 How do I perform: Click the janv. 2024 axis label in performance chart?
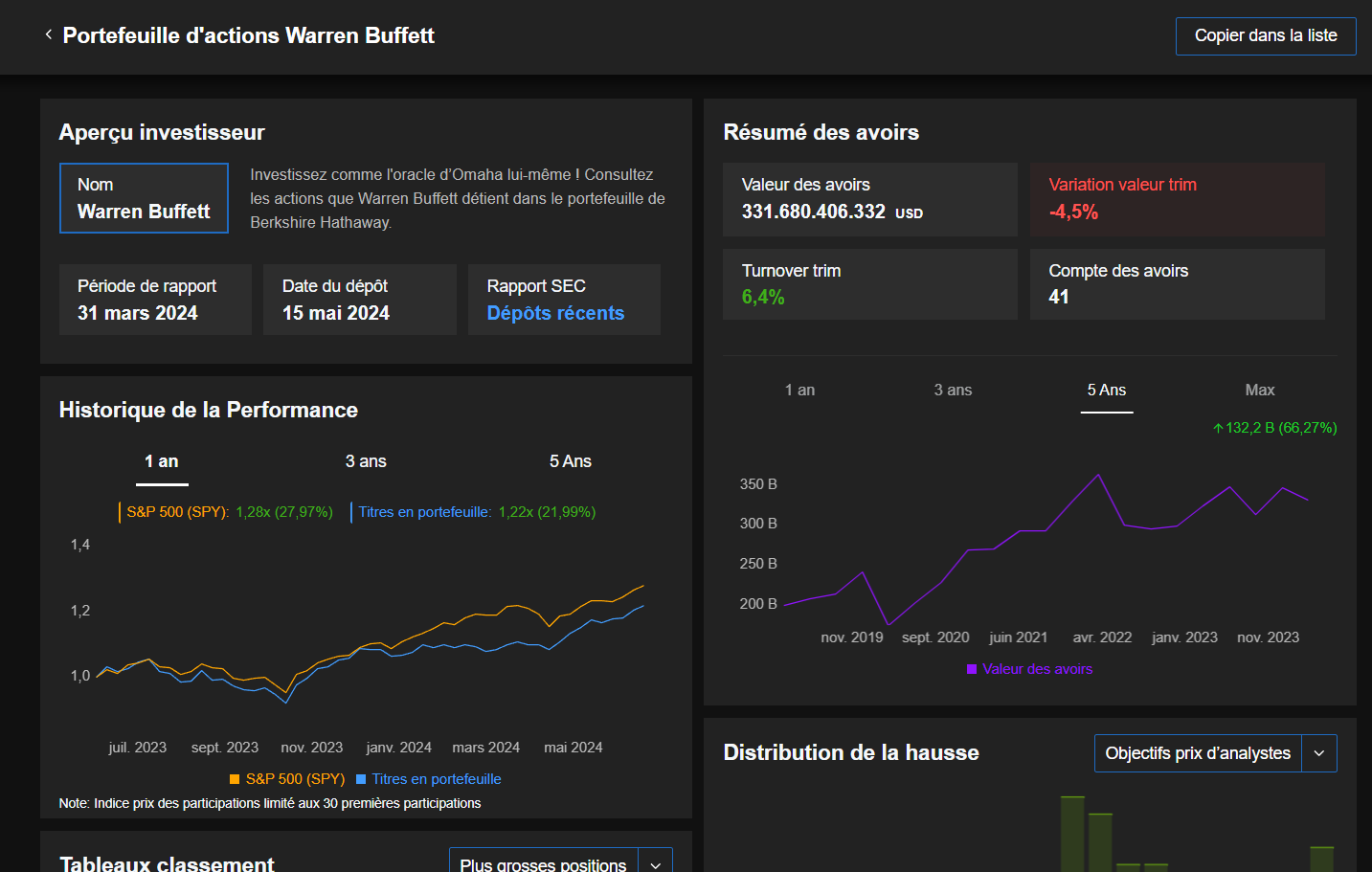click(398, 748)
